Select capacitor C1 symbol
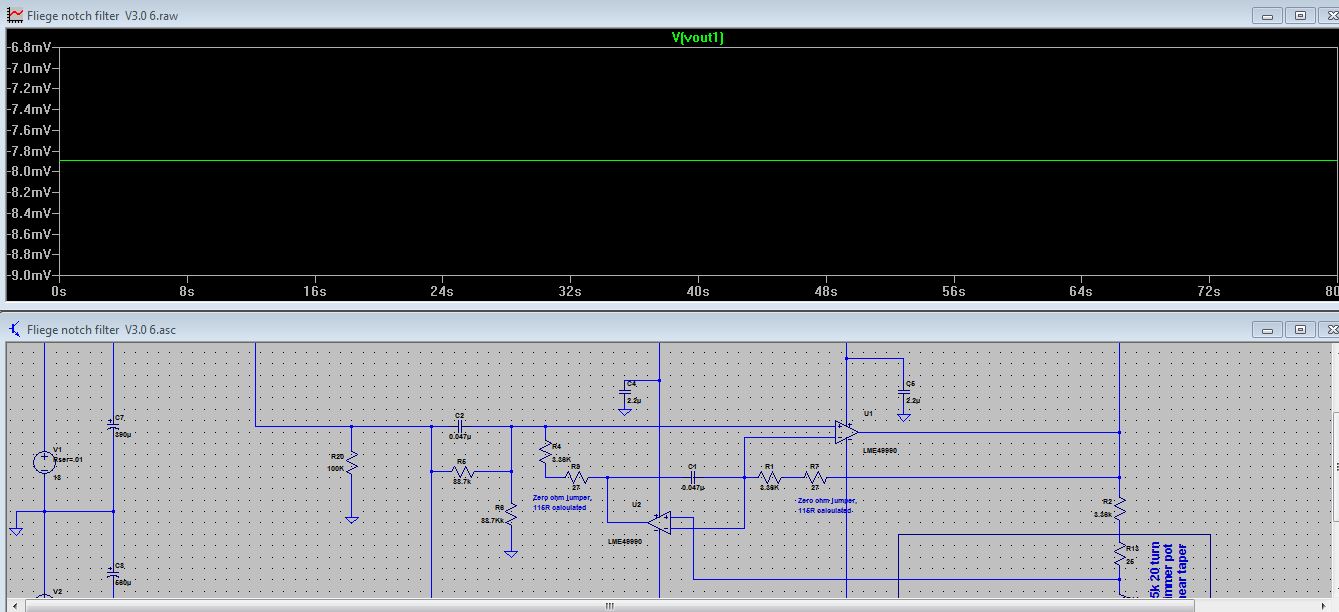Screen dimensions: 1339x612 point(691,477)
